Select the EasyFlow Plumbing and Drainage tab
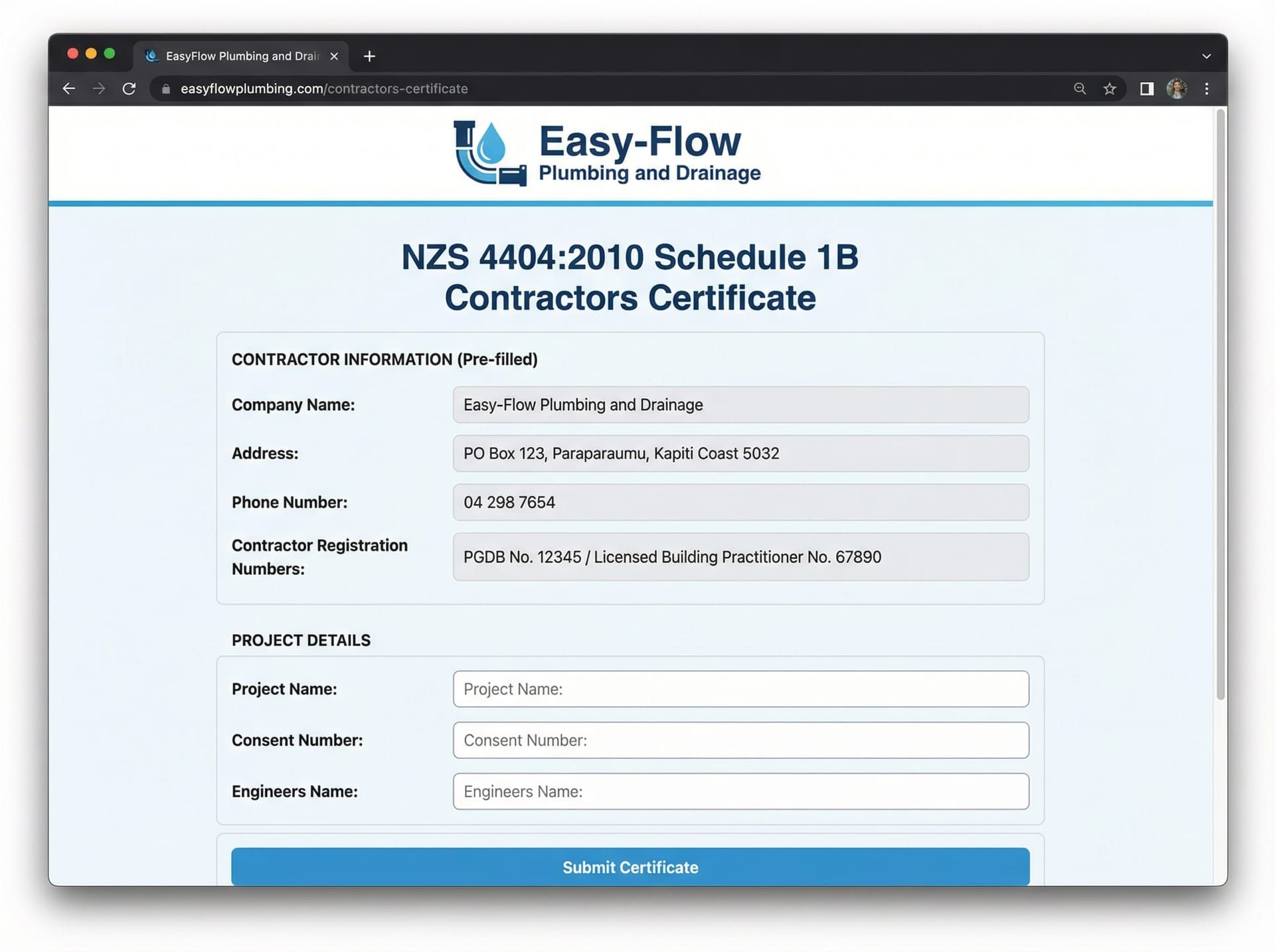Image resolution: width=1275 pixels, height=952 pixels. point(239,56)
